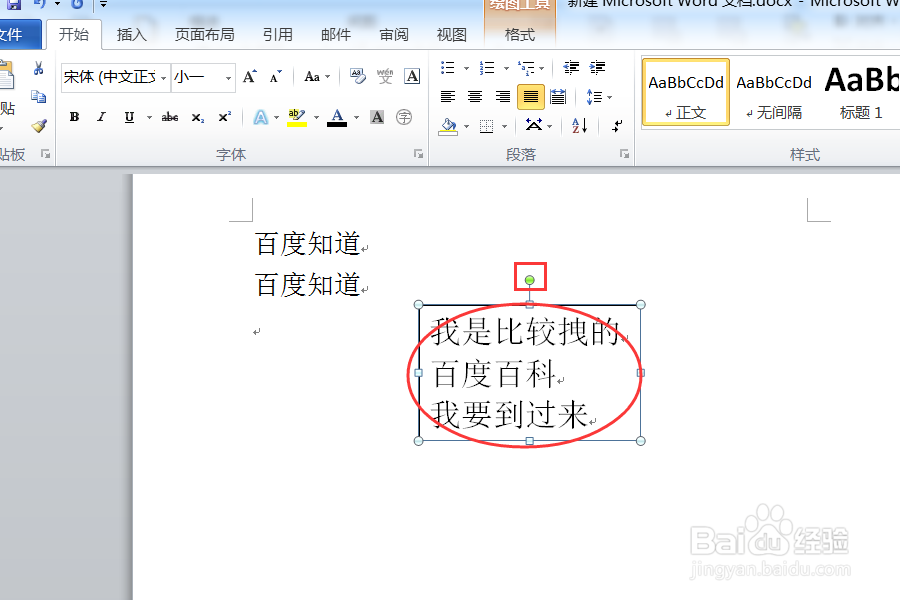Switch to the 页面布局 tab
The image size is (900, 600).
point(204,35)
